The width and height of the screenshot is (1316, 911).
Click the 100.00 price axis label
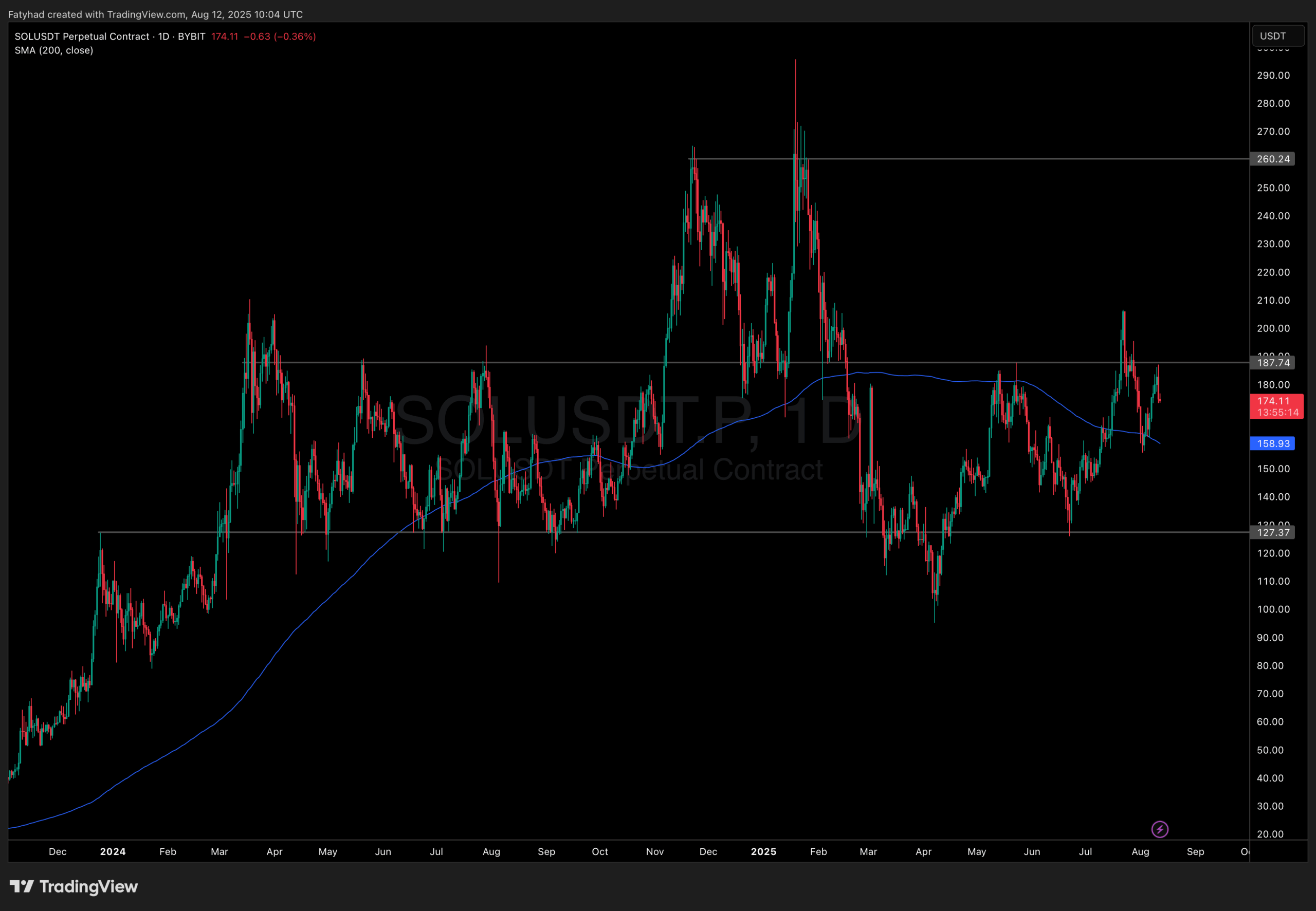click(x=1273, y=609)
